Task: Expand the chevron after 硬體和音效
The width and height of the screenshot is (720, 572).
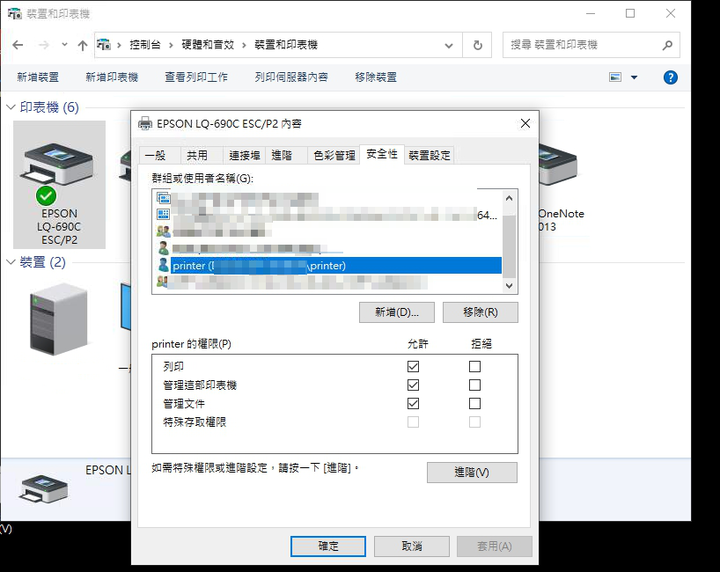Action: [x=244, y=45]
